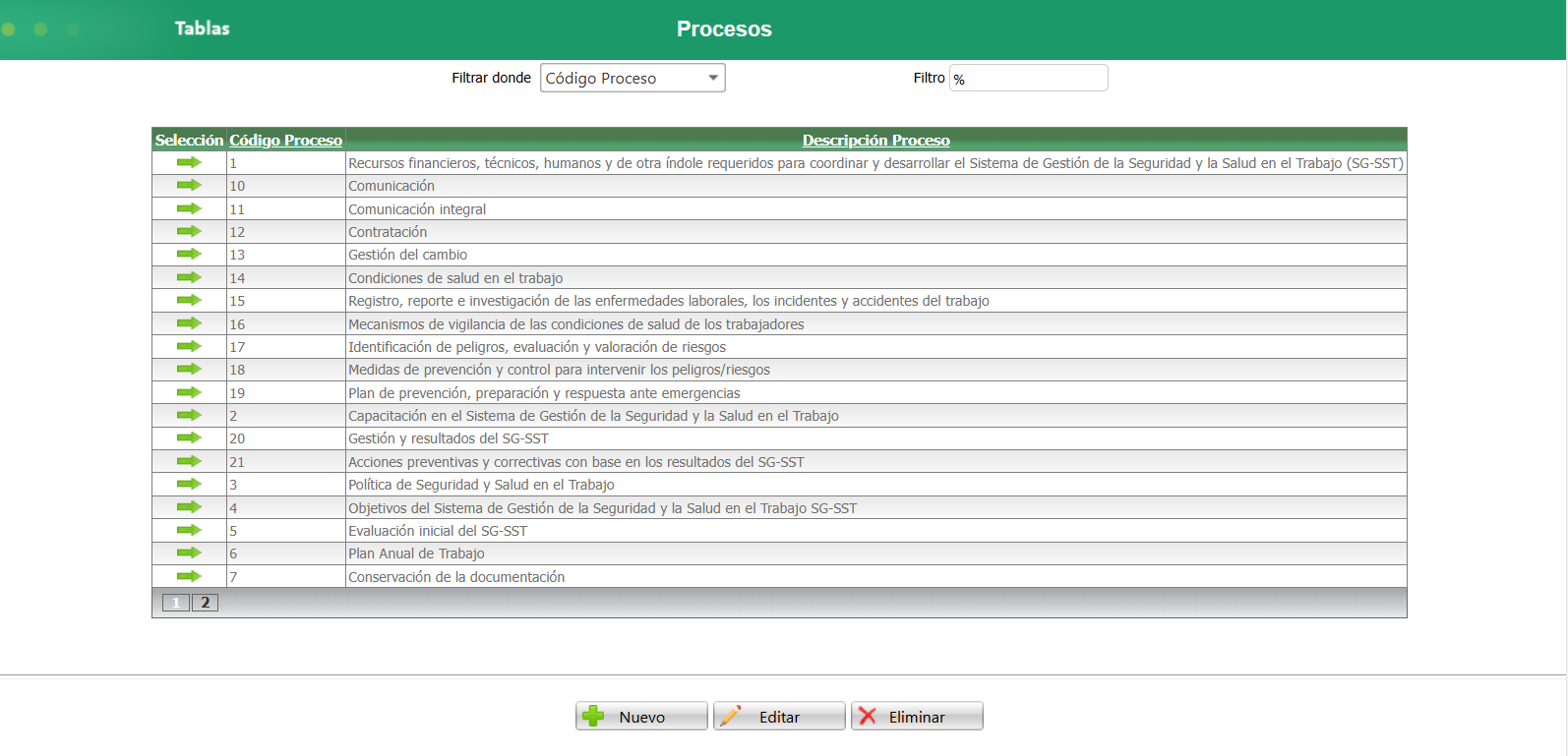Viewport: 1568px width, 756px height.
Task: Select process 15 via green arrow
Action: click(189, 300)
